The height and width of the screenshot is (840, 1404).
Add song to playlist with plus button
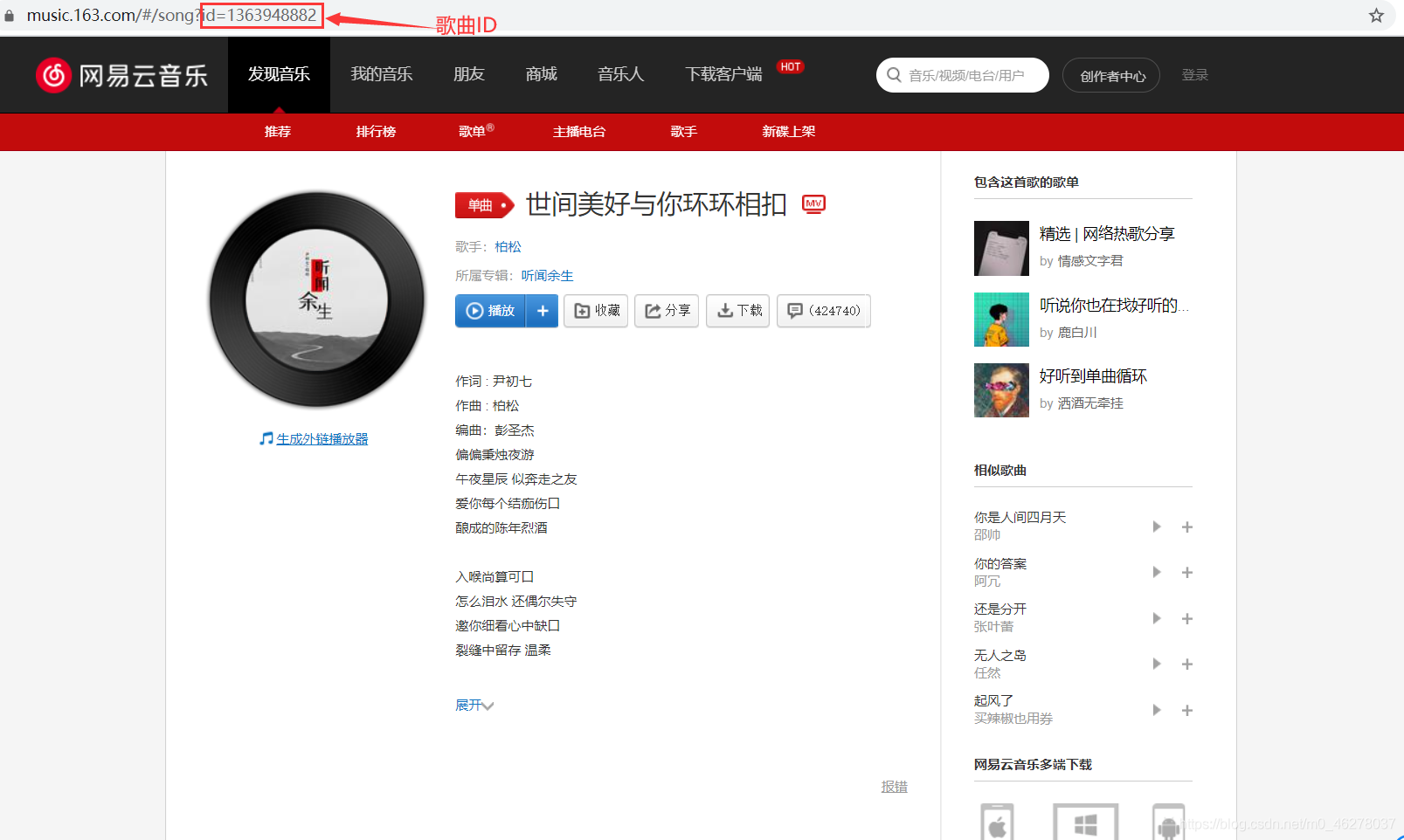click(x=543, y=311)
